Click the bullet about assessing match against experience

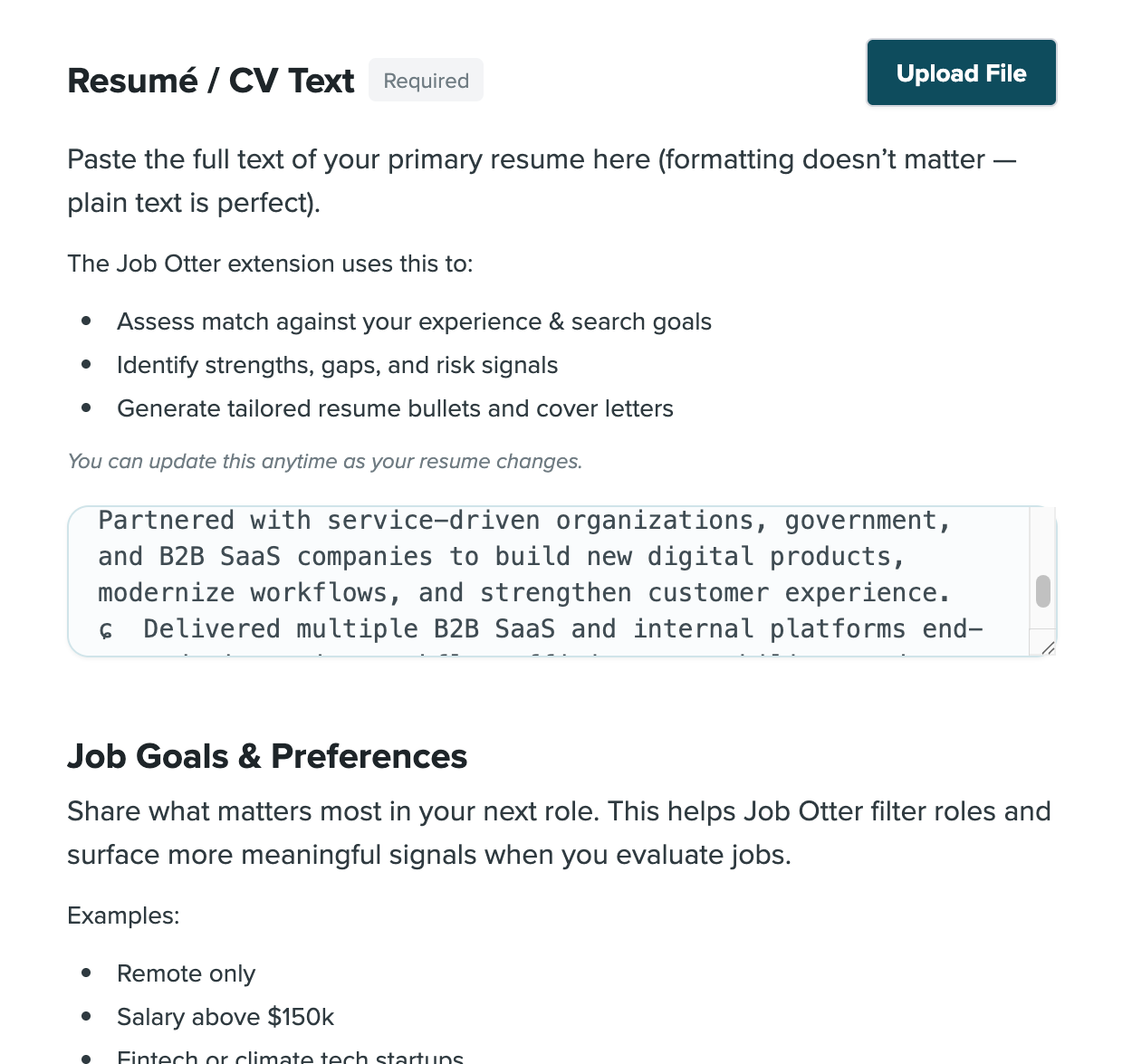414,321
